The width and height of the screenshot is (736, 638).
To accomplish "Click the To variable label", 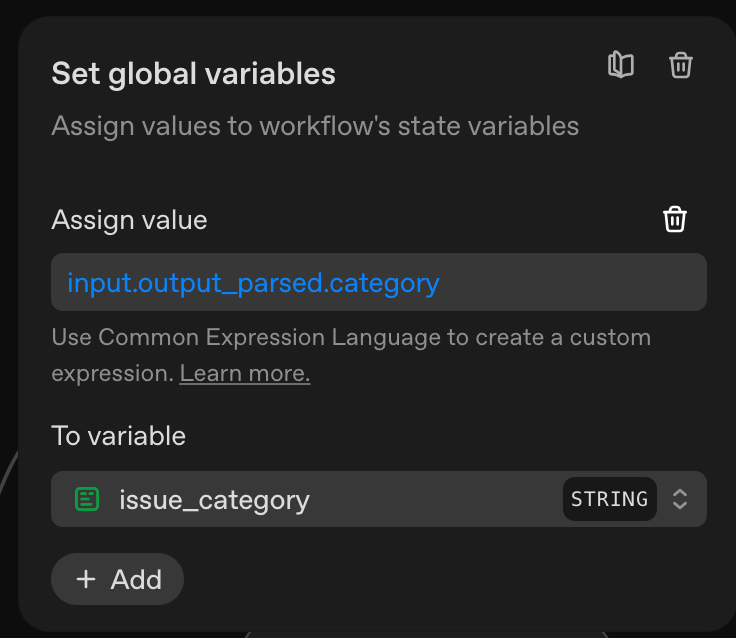I will point(118,436).
